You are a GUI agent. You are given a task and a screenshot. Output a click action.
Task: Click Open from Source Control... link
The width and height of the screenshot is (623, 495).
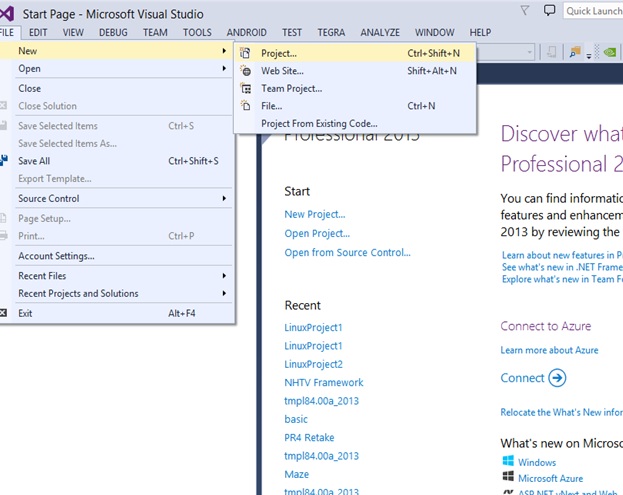347,252
